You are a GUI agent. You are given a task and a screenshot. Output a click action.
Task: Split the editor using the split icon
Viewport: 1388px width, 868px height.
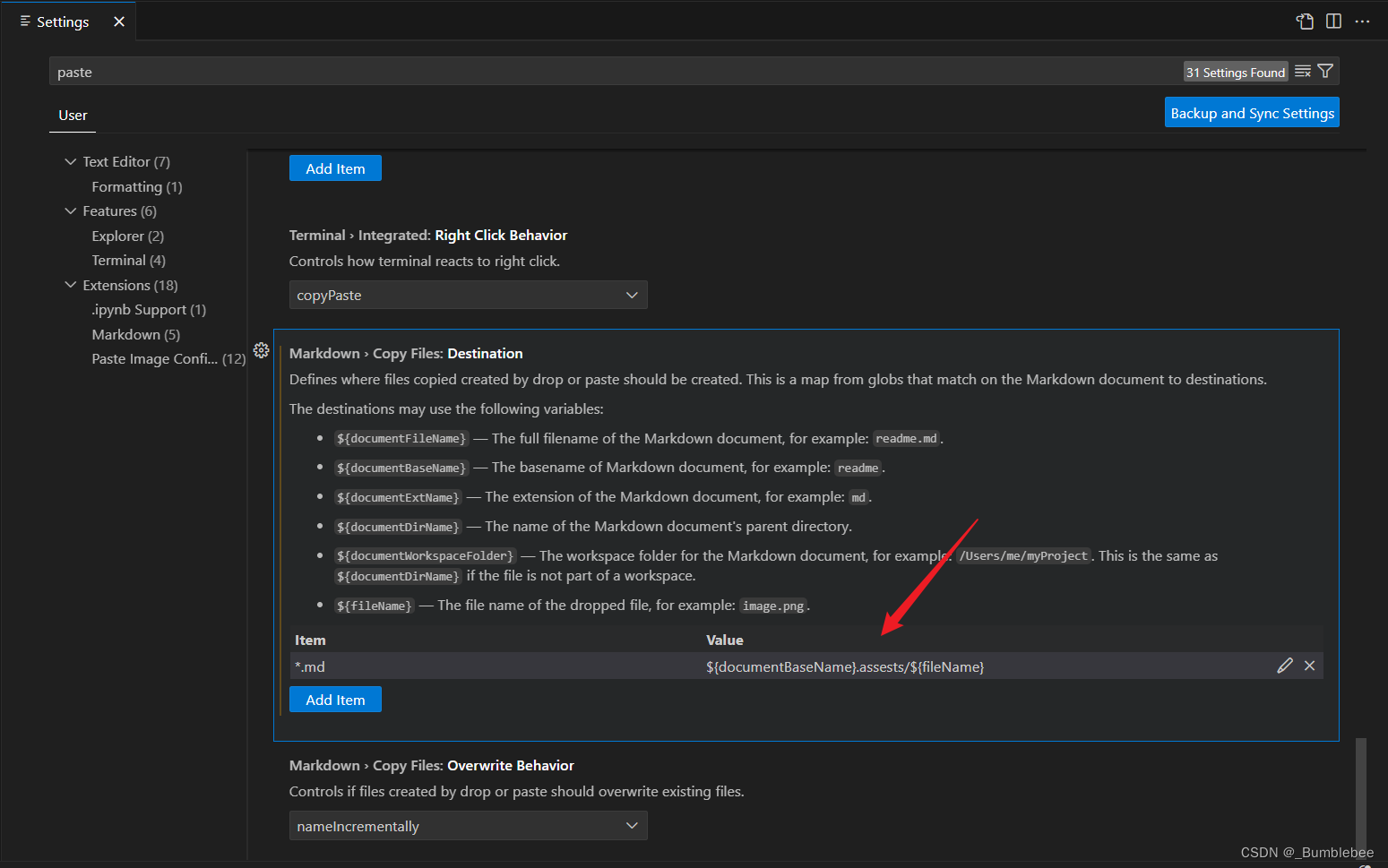click(1333, 21)
